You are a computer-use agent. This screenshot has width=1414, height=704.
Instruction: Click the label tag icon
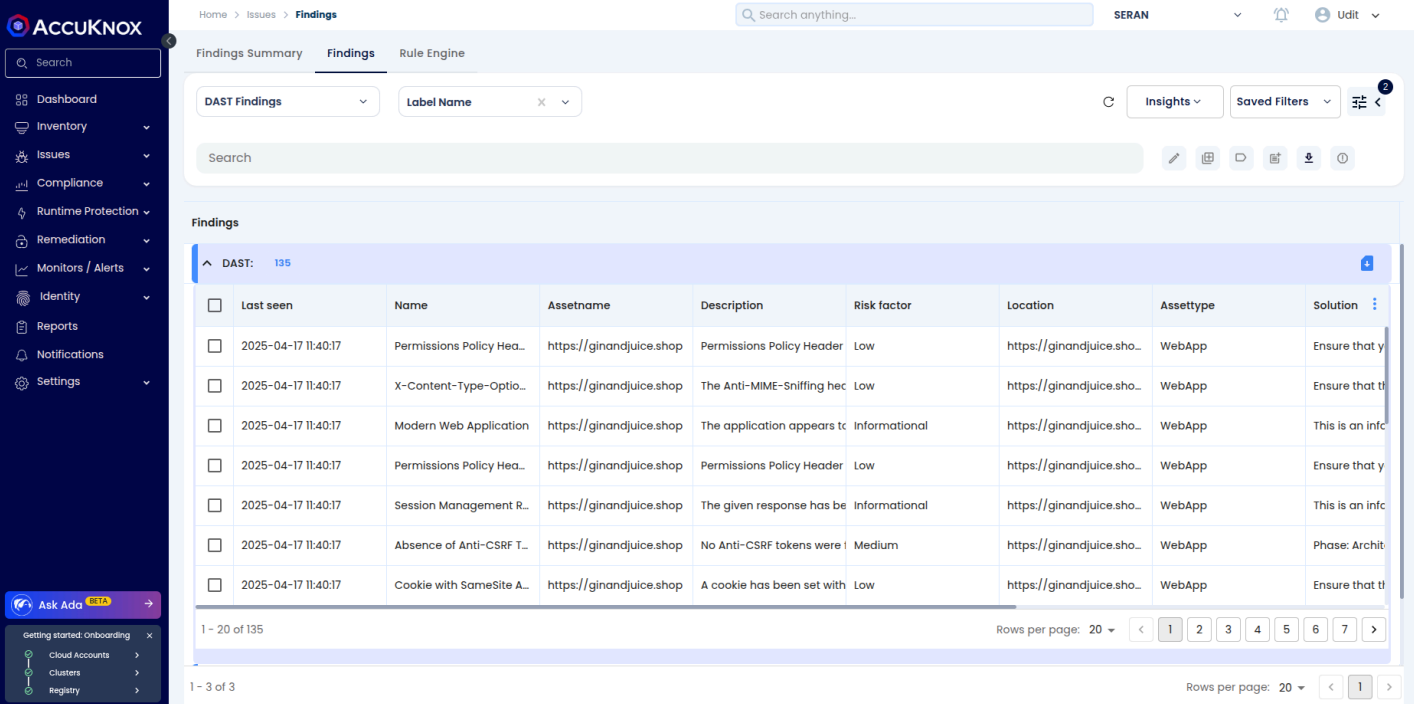tap(1241, 158)
